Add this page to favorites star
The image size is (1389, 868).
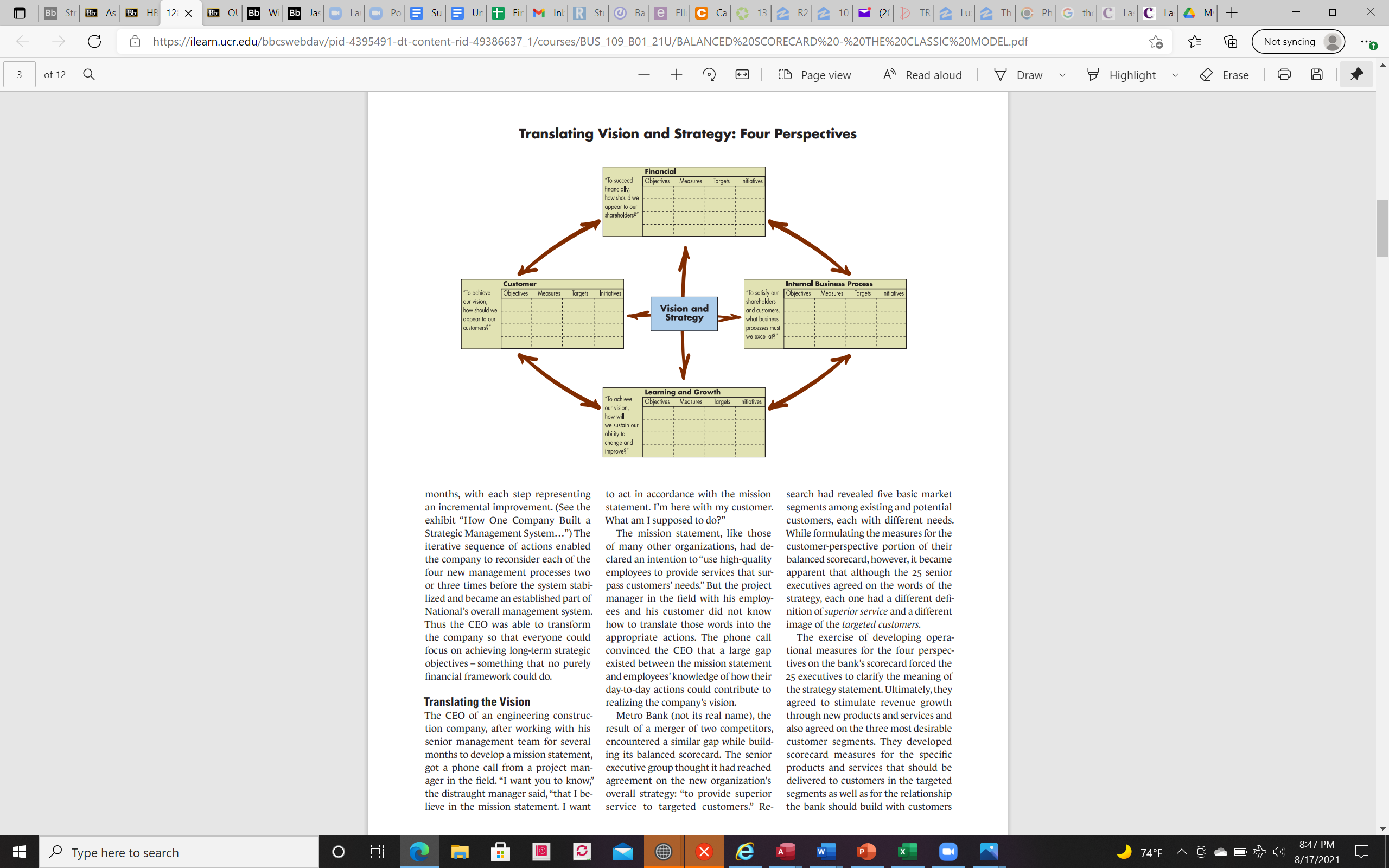pos(1155,41)
